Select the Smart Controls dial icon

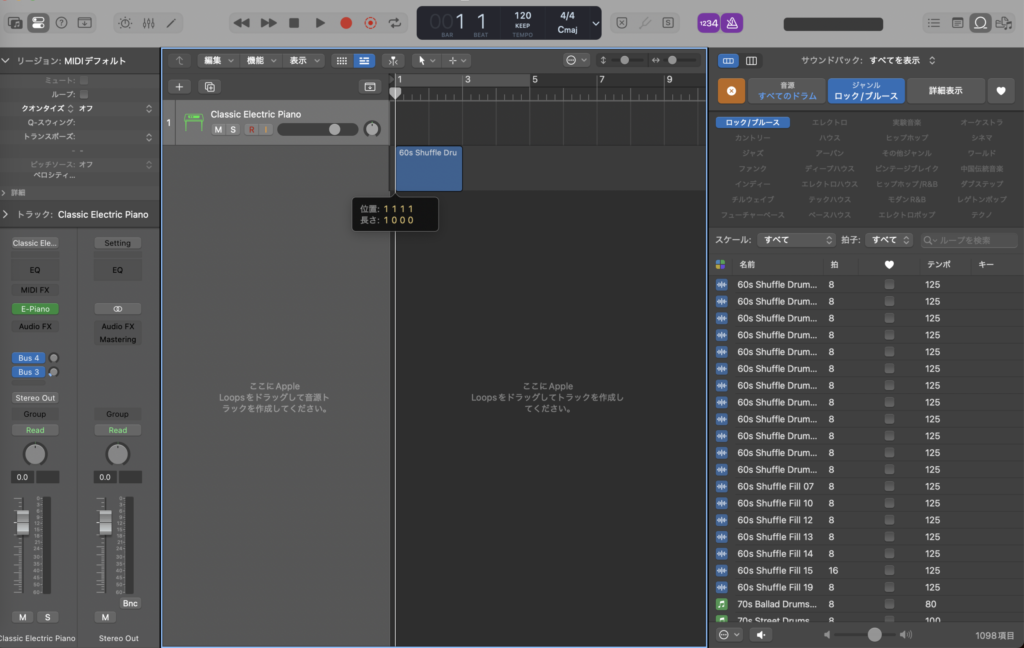pyautogui.click(x=125, y=21)
